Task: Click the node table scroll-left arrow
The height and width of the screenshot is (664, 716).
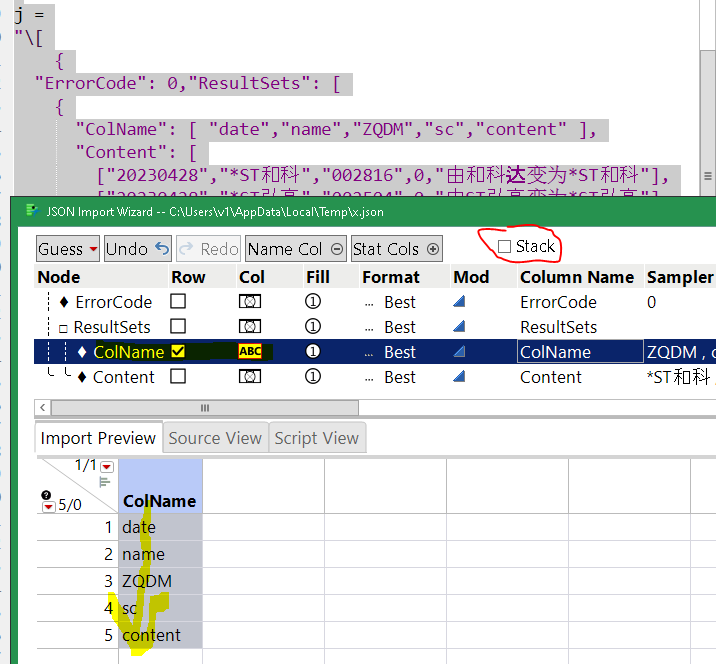Action: (x=42, y=407)
